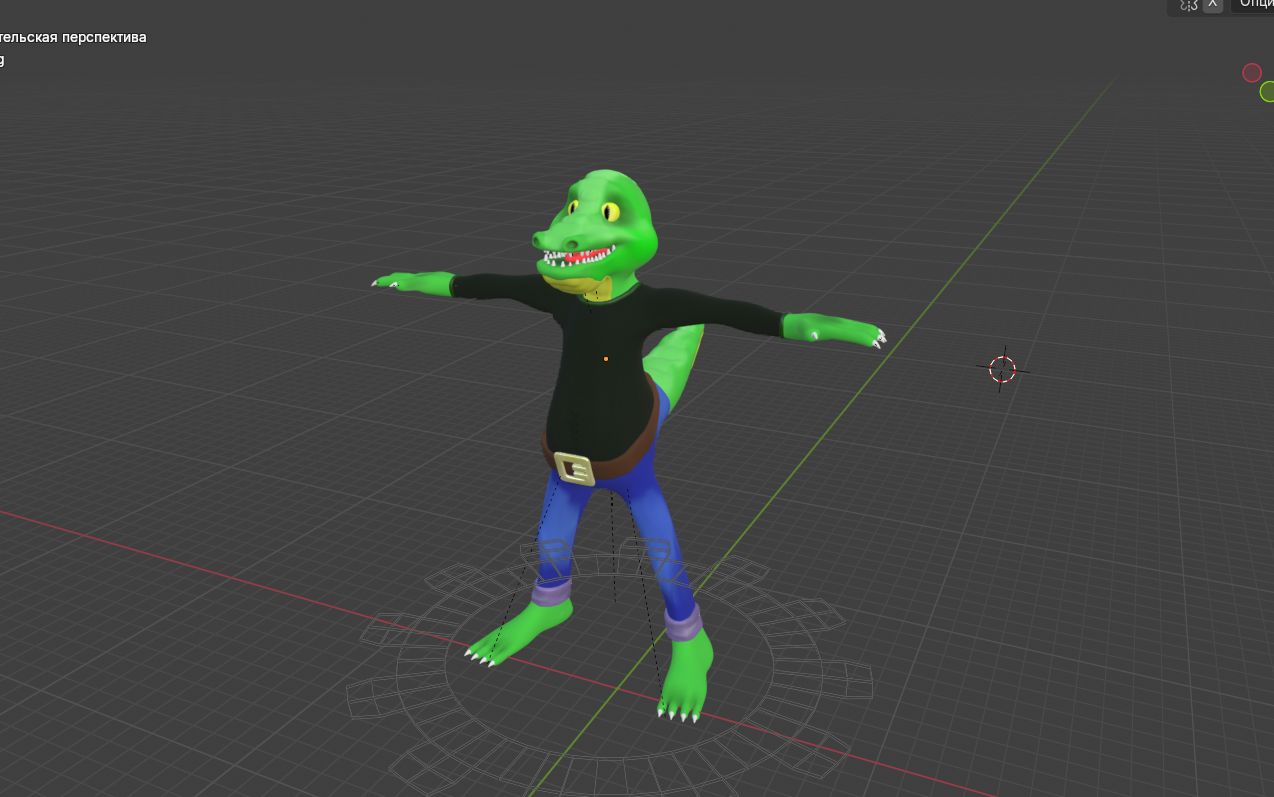Click the orange origin dot on chest
The image size is (1274, 797).
point(605,358)
